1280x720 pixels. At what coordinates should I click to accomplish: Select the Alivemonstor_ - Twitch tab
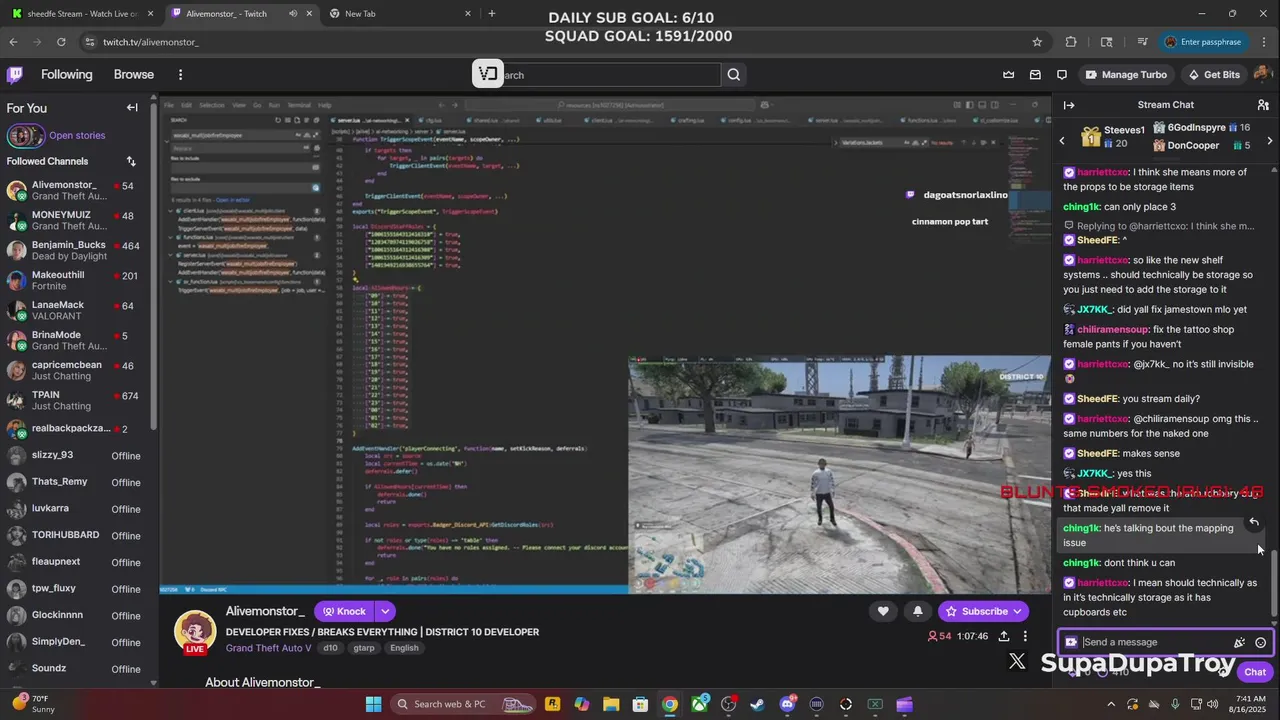pos(240,14)
